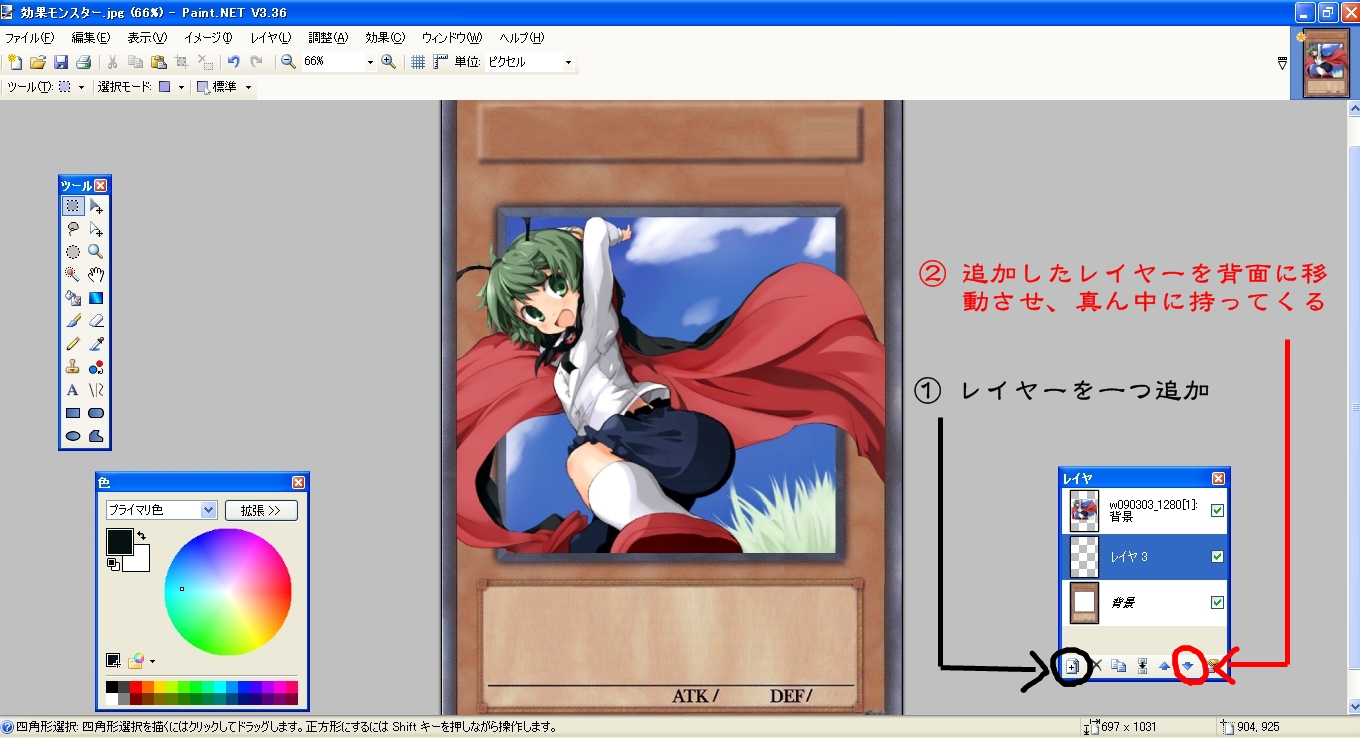Select the bottom 背景 layer thumbnail
The image size is (1360, 738).
click(x=1085, y=602)
